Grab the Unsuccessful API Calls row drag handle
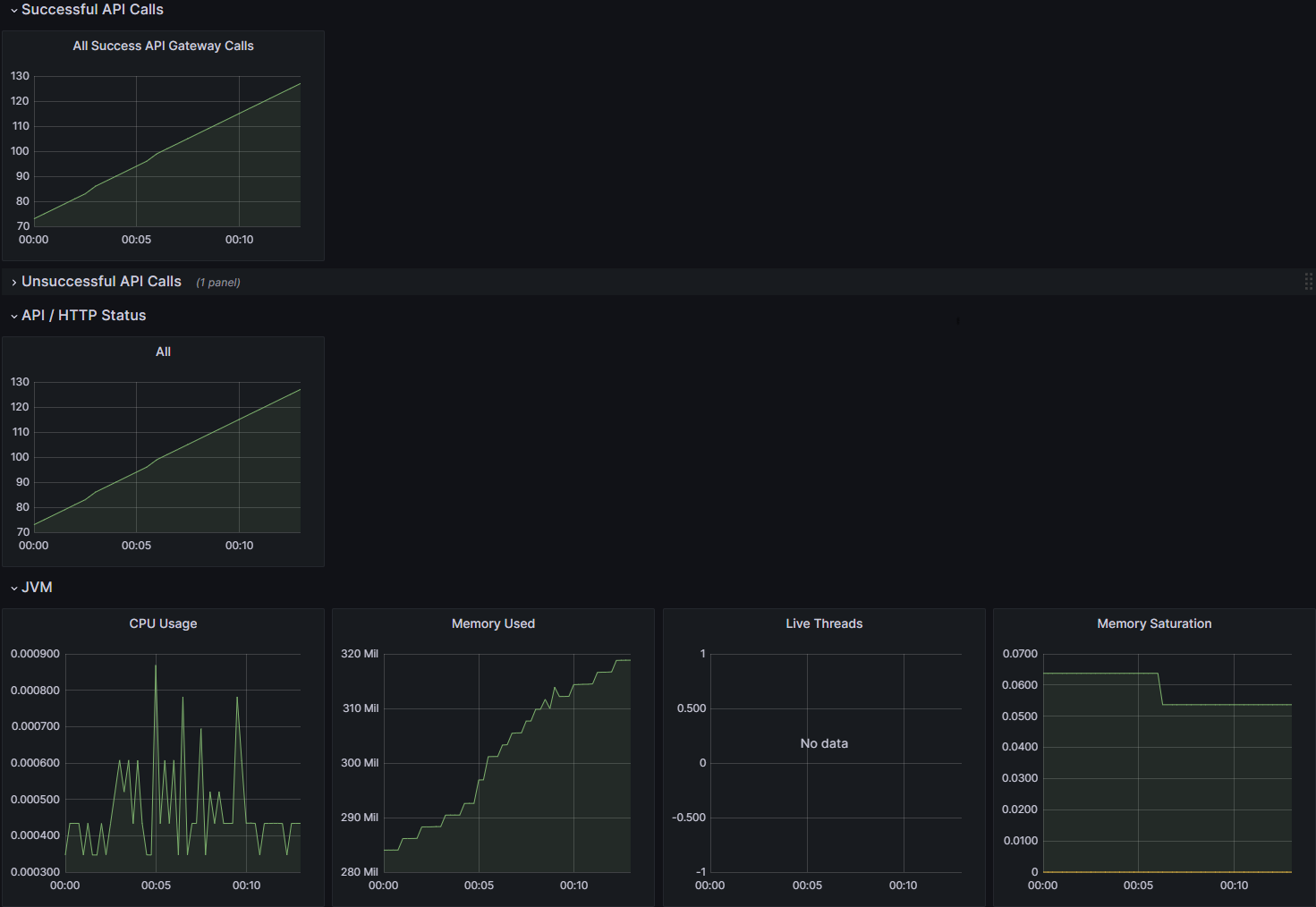1316x907 pixels. [x=1308, y=282]
